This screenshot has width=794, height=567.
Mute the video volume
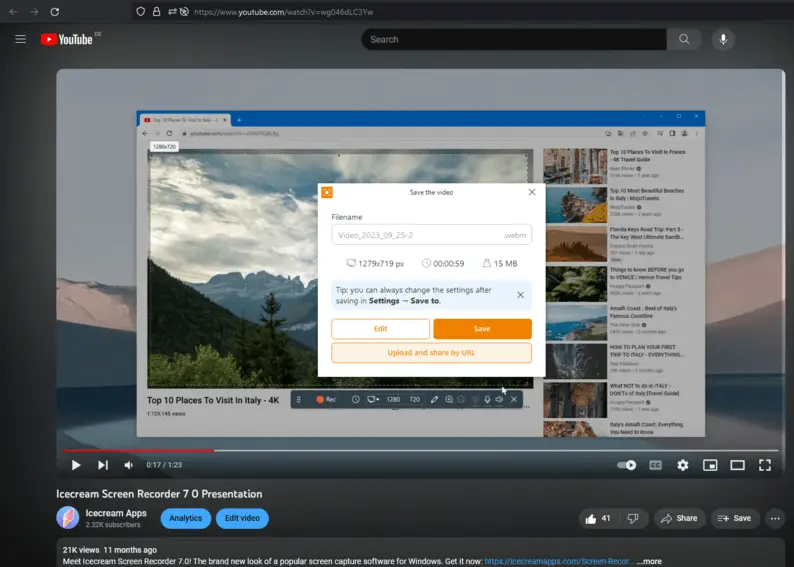pyautogui.click(x=129, y=465)
